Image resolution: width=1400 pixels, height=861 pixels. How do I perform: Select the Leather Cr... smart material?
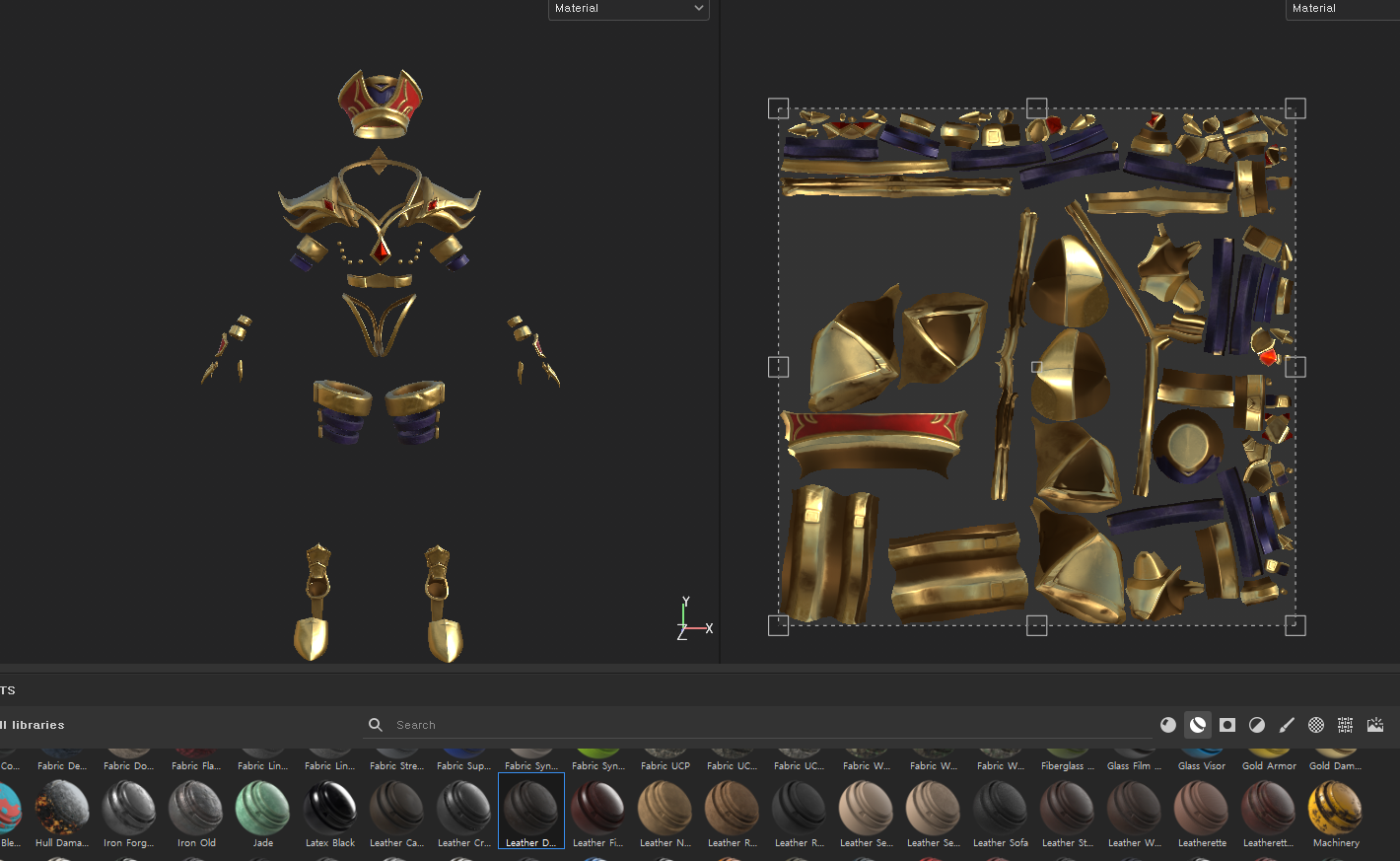464,814
